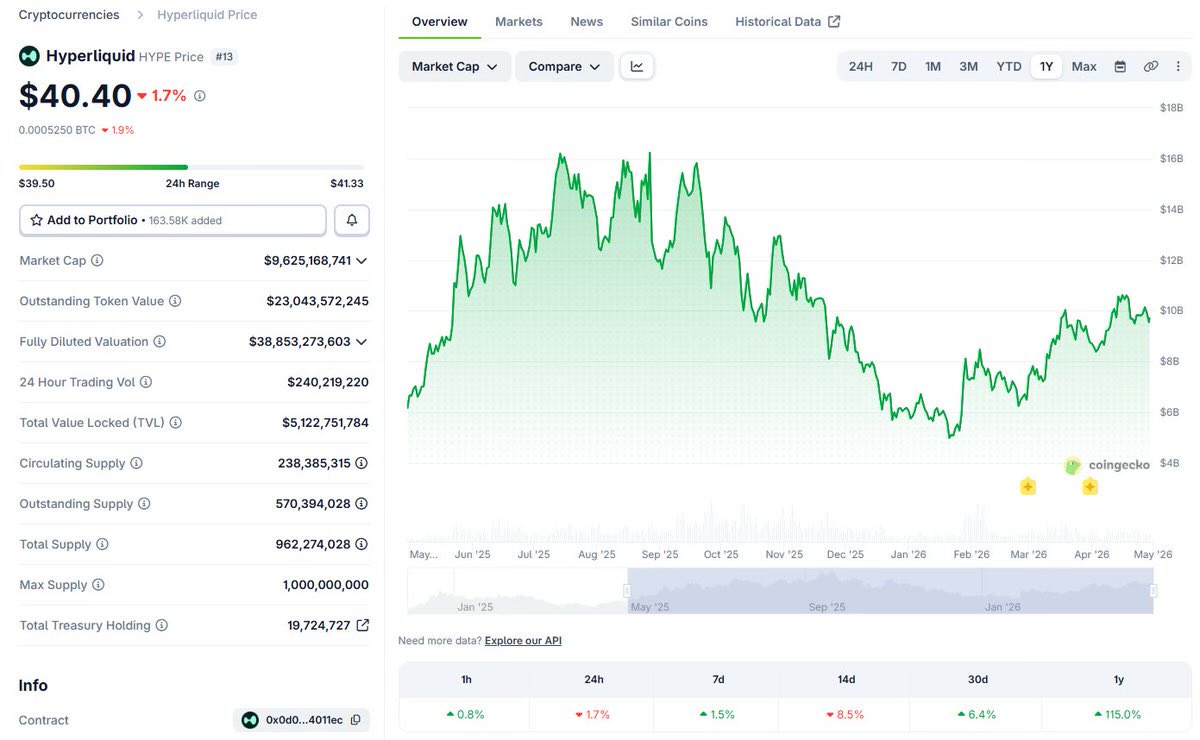The width and height of the screenshot is (1200, 740).
Task: Click info icon beside Outstanding Token Value
Action: coord(175,301)
